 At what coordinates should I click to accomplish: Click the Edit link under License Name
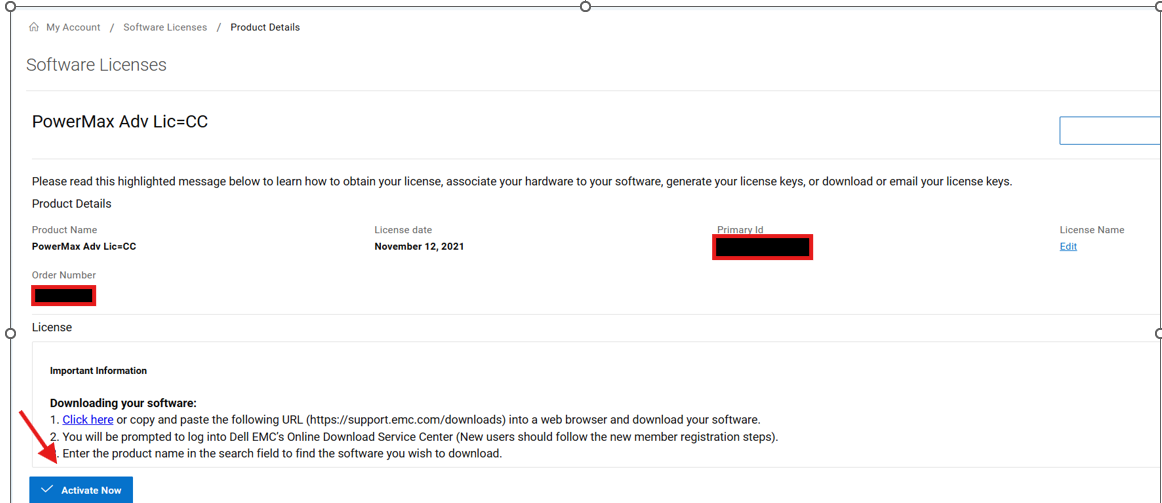pos(1068,246)
